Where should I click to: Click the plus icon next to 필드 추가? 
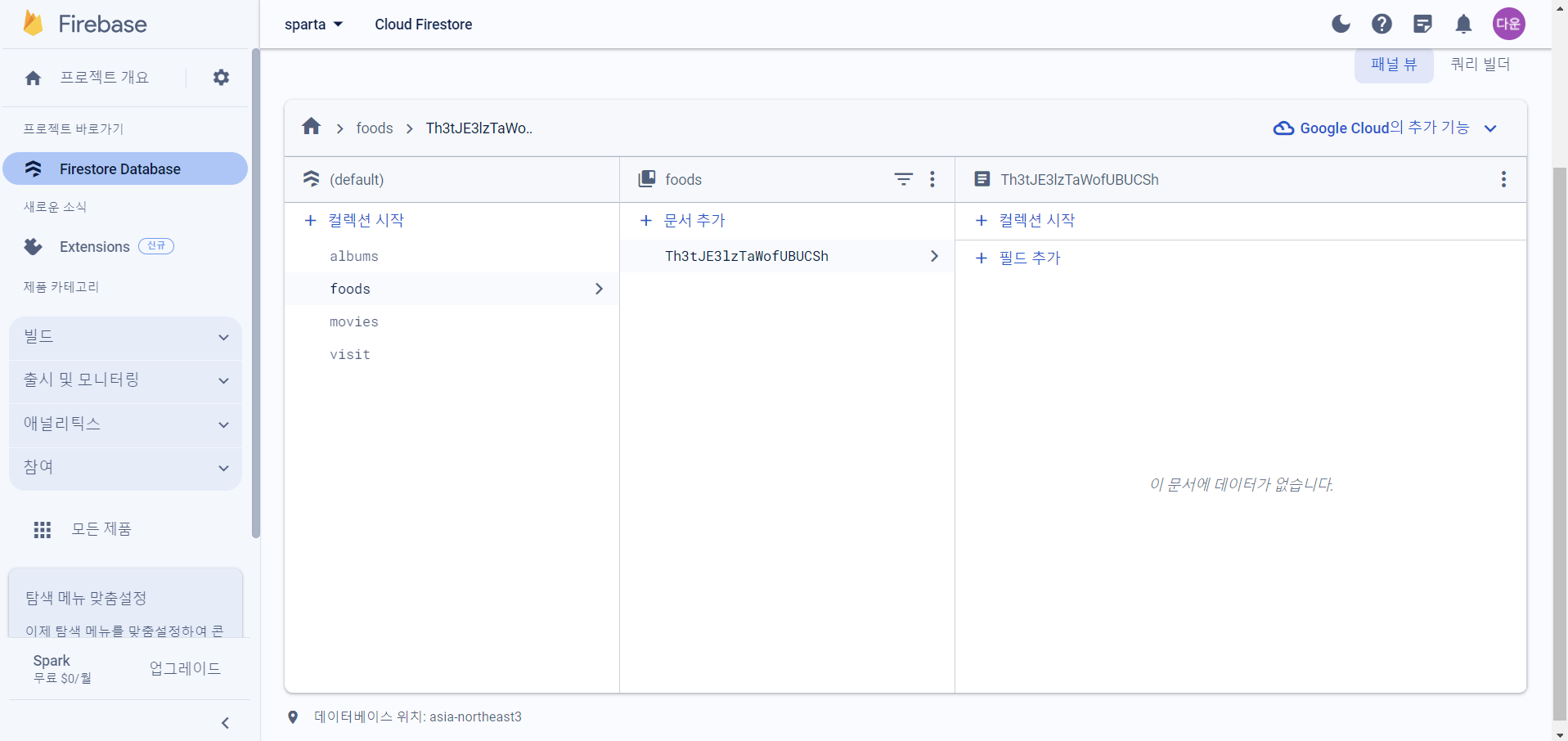pyautogui.click(x=982, y=258)
